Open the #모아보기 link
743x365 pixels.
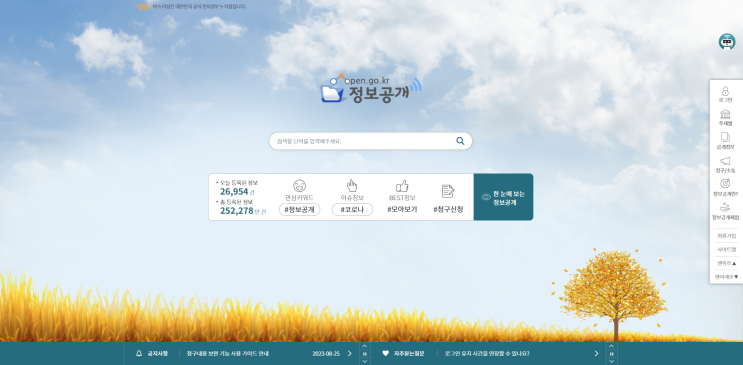pyautogui.click(x=402, y=210)
